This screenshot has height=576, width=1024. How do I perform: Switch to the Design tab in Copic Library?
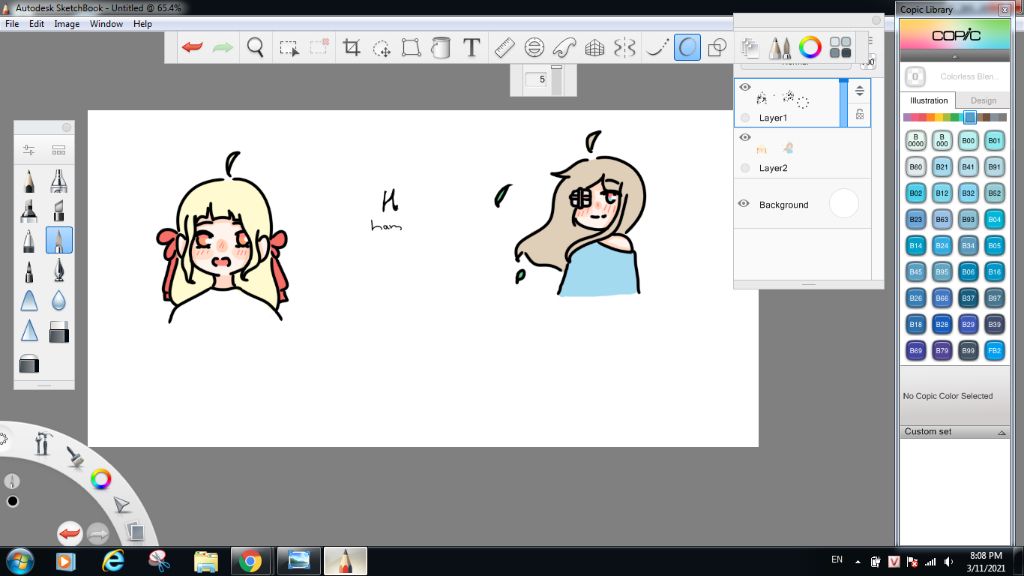tap(983, 101)
